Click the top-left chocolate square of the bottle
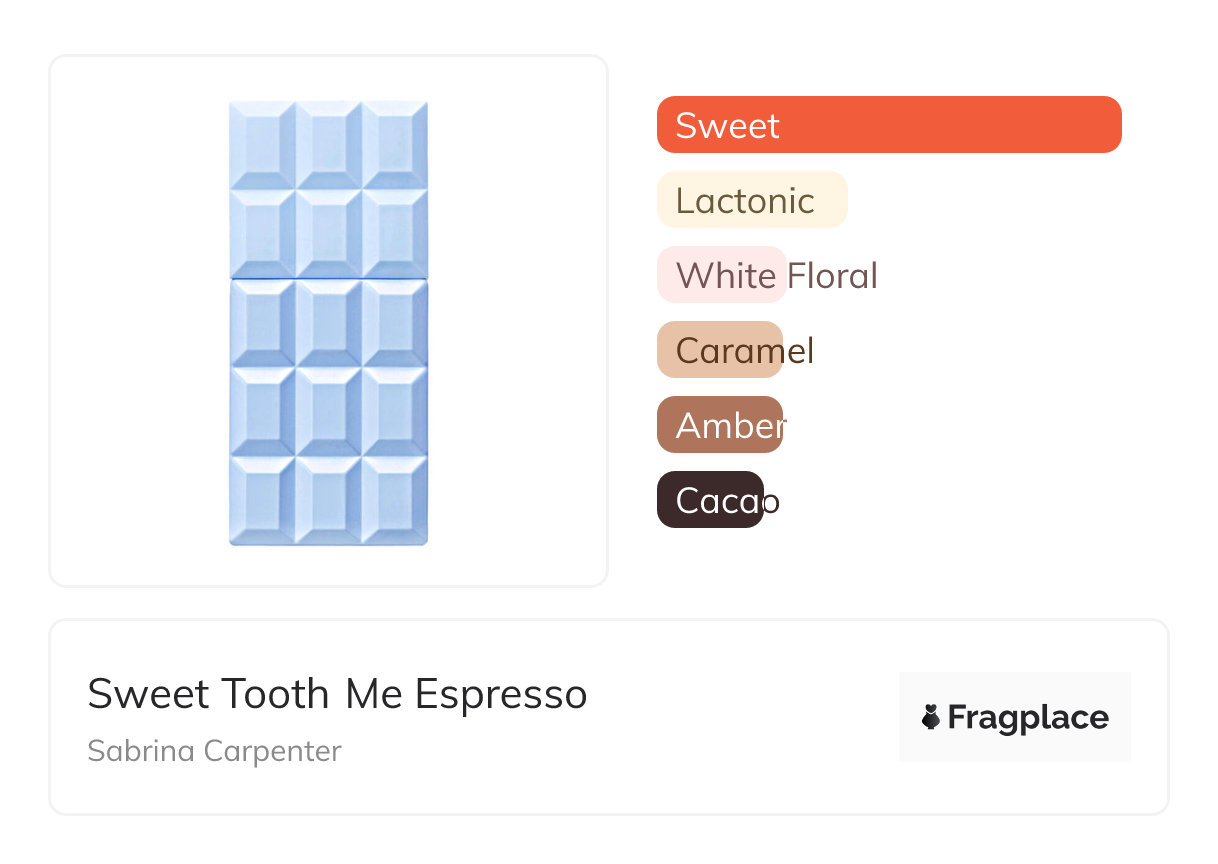The image size is (1218, 864). tap(262, 145)
